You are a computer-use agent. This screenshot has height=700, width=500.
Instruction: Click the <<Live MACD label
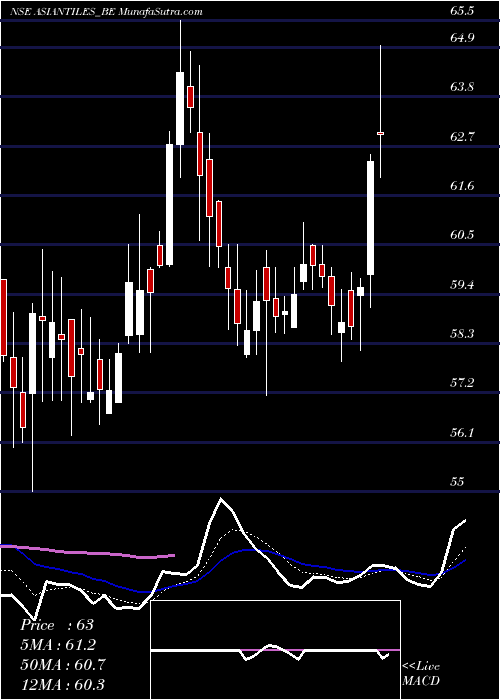[x=421, y=674]
